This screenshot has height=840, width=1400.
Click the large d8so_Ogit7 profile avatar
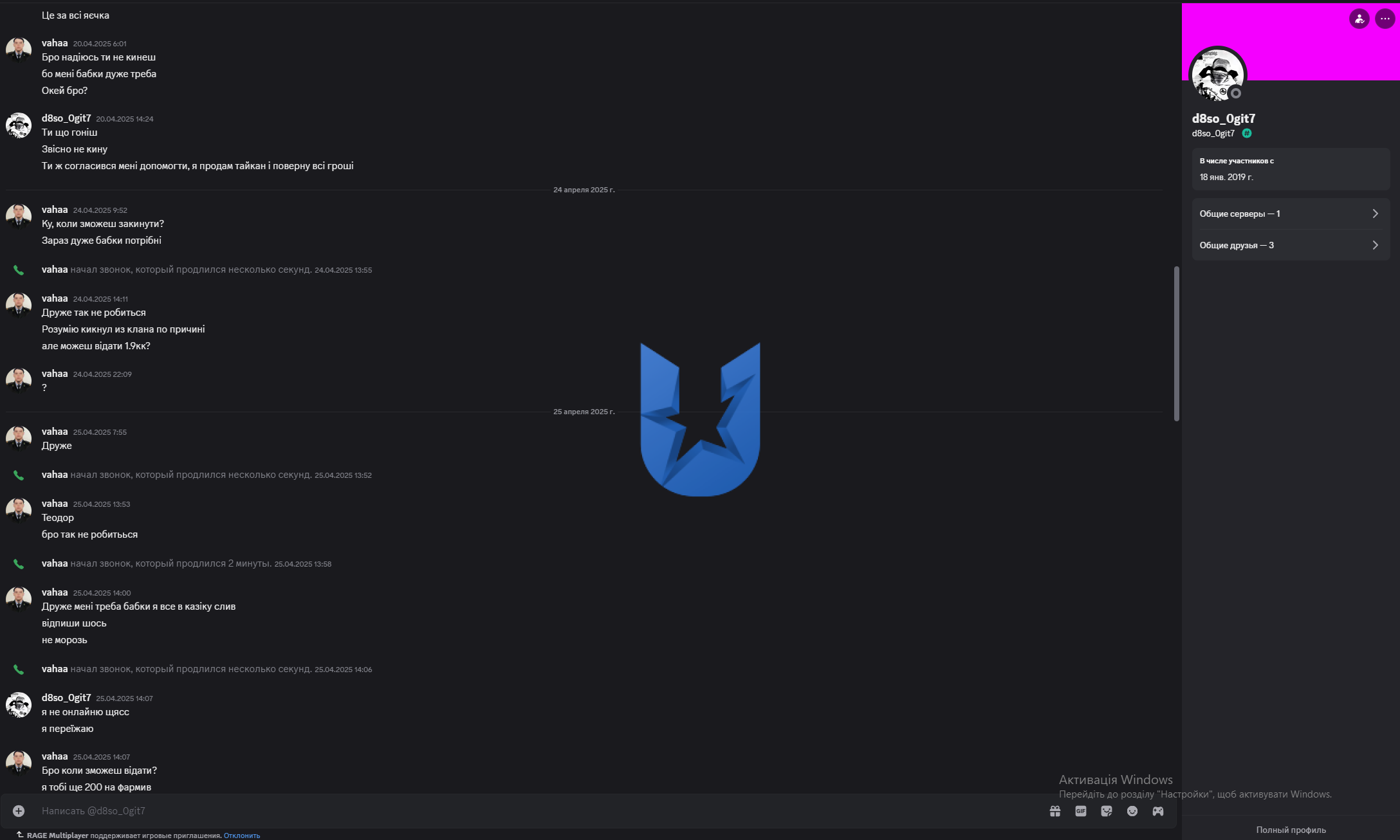pyautogui.click(x=1217, y=75)
